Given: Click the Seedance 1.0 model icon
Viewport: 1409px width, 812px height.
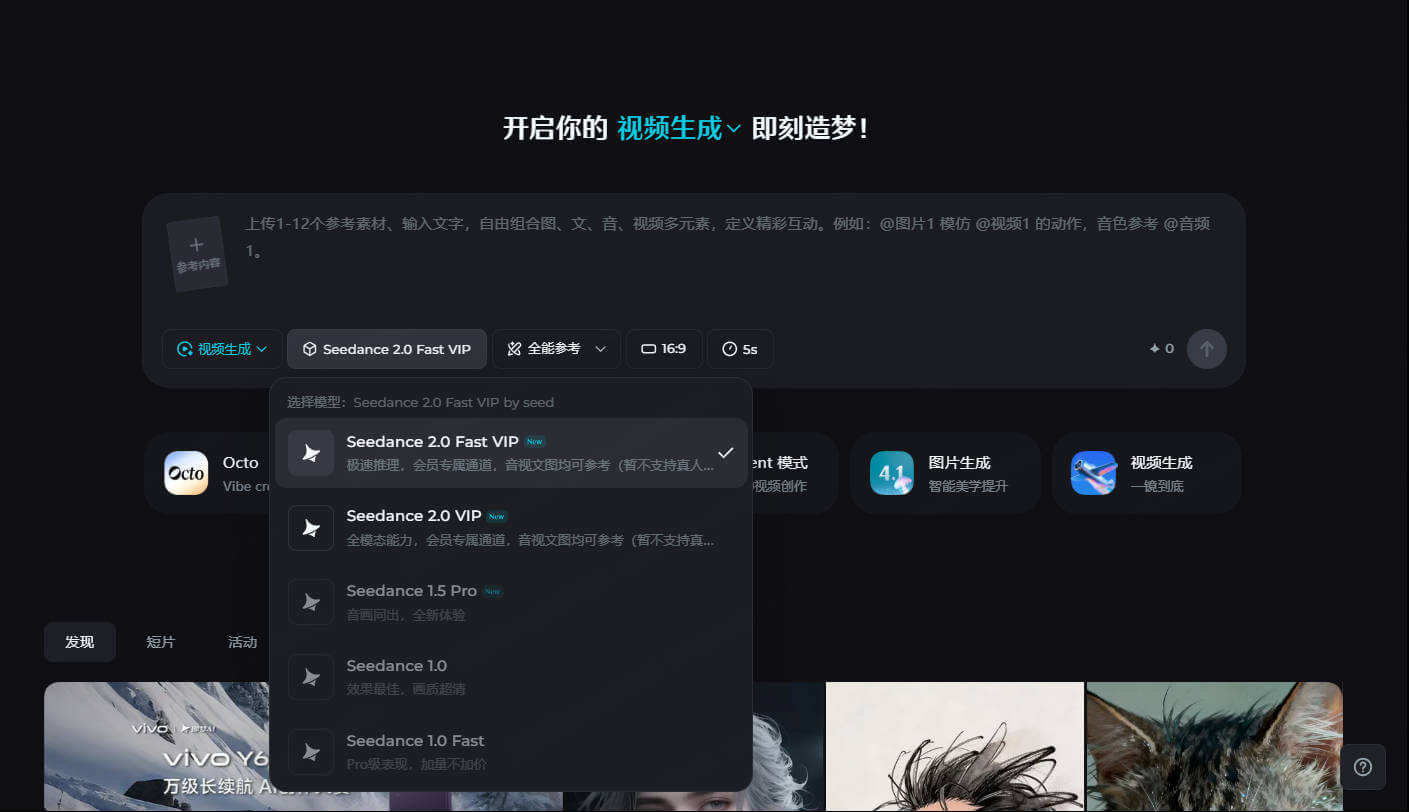Looking at the screenshot, I should 311,677.
